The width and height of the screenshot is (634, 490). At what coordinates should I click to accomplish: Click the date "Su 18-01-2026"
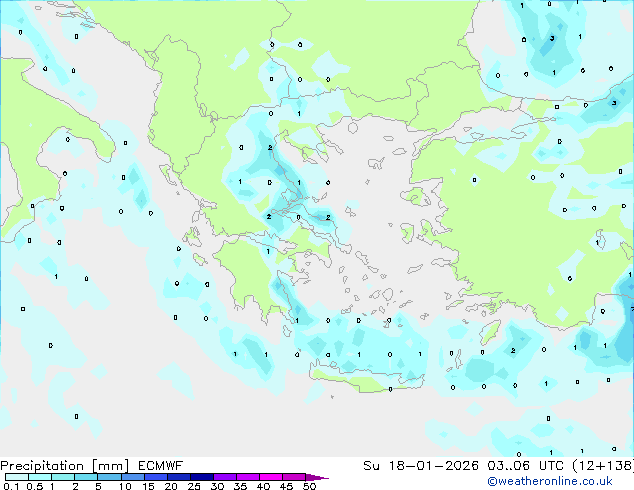[x=421, y=466]
